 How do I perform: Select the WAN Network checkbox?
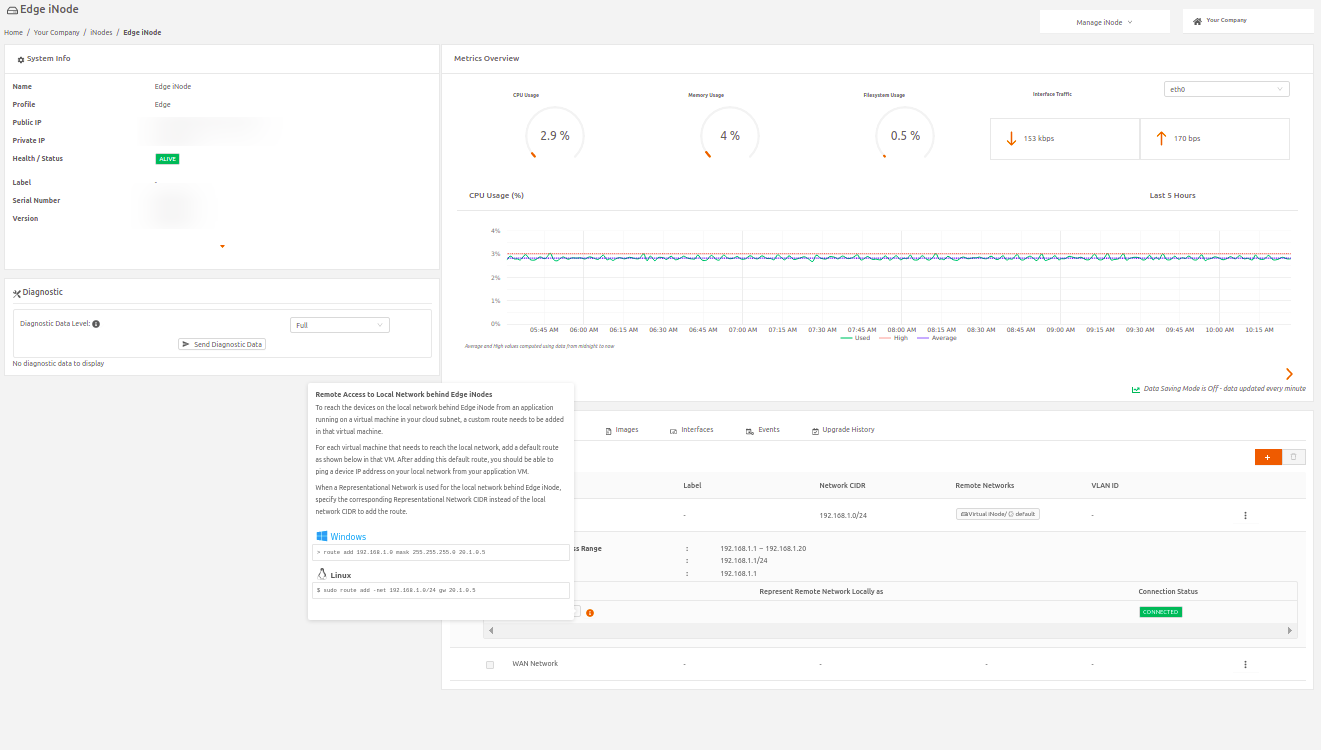point(490,665)
